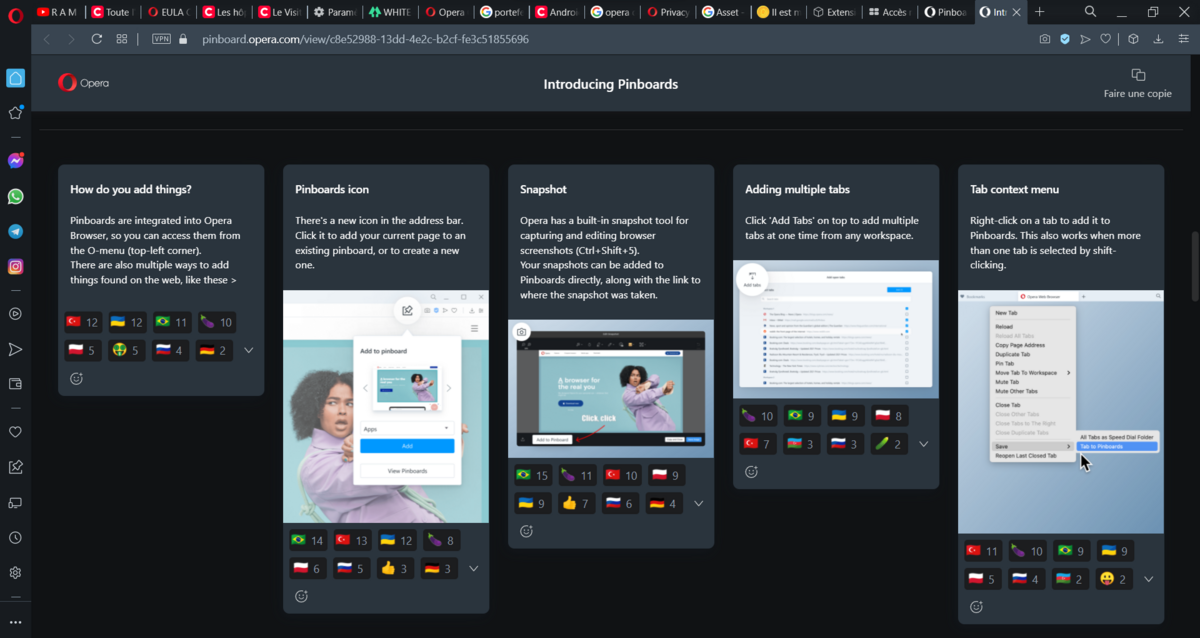Add a reaction to Tab context menu card
Viewport: 1200px width, 638px height.
(x=976, y=607)
